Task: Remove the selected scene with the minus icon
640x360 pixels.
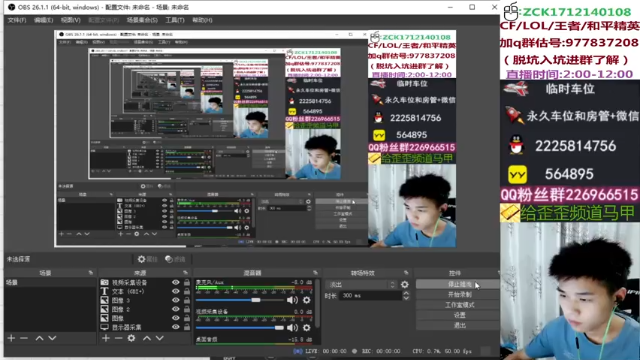Action: tap(24, 338)
